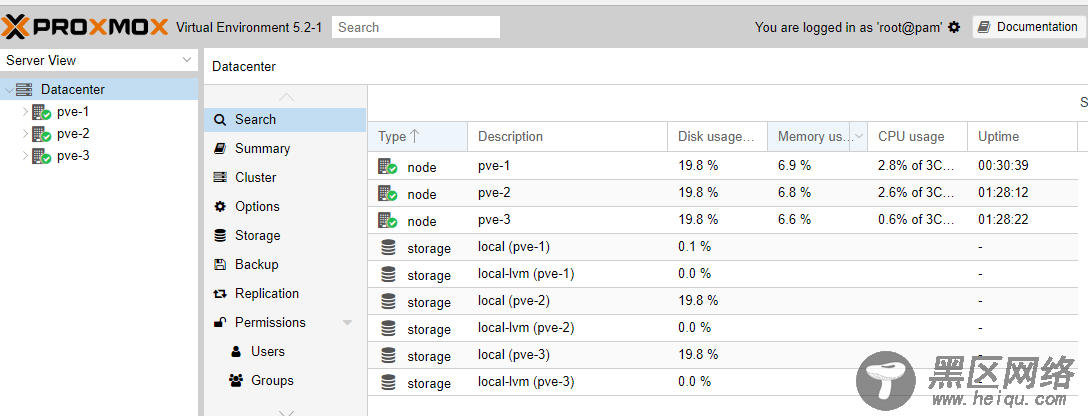Click the side menu scroll-down arrow

pyautogui.click(x=286, y=412)
